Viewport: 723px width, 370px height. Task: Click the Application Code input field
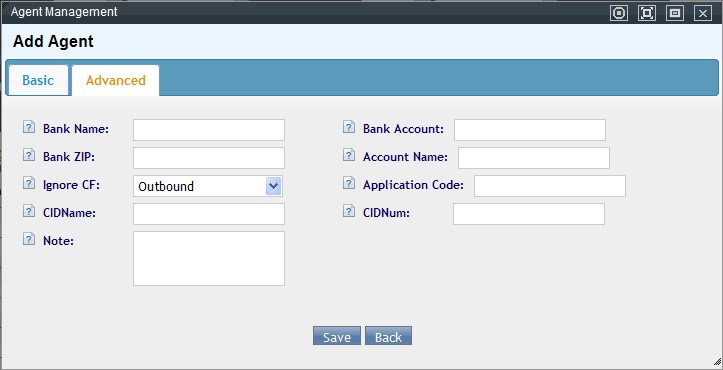pos(550,186)
